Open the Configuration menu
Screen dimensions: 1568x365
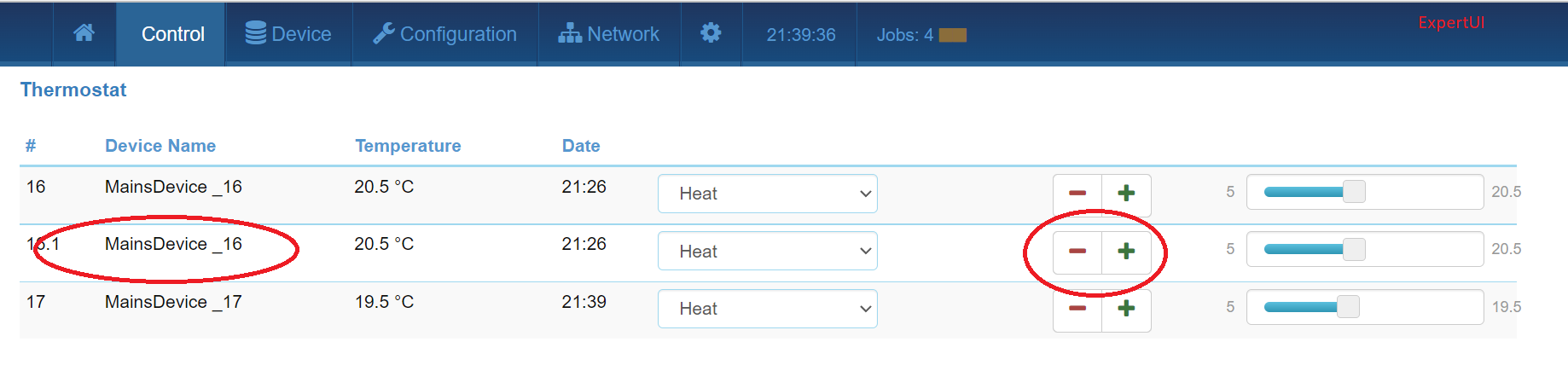[x=444, y=34]
